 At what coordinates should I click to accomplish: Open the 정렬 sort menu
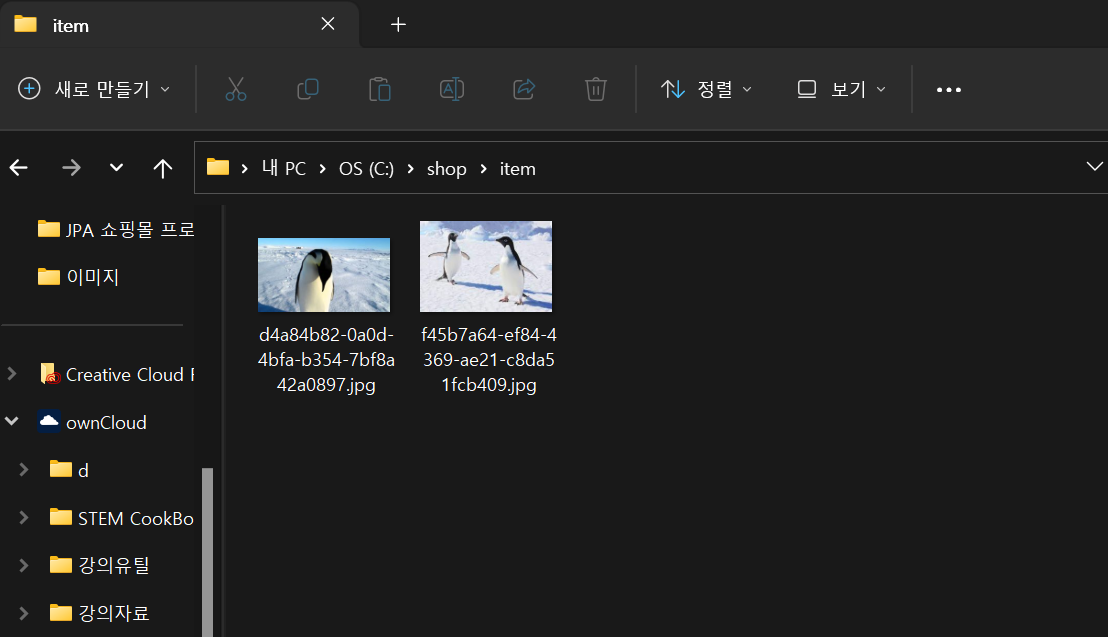[706, 89]
